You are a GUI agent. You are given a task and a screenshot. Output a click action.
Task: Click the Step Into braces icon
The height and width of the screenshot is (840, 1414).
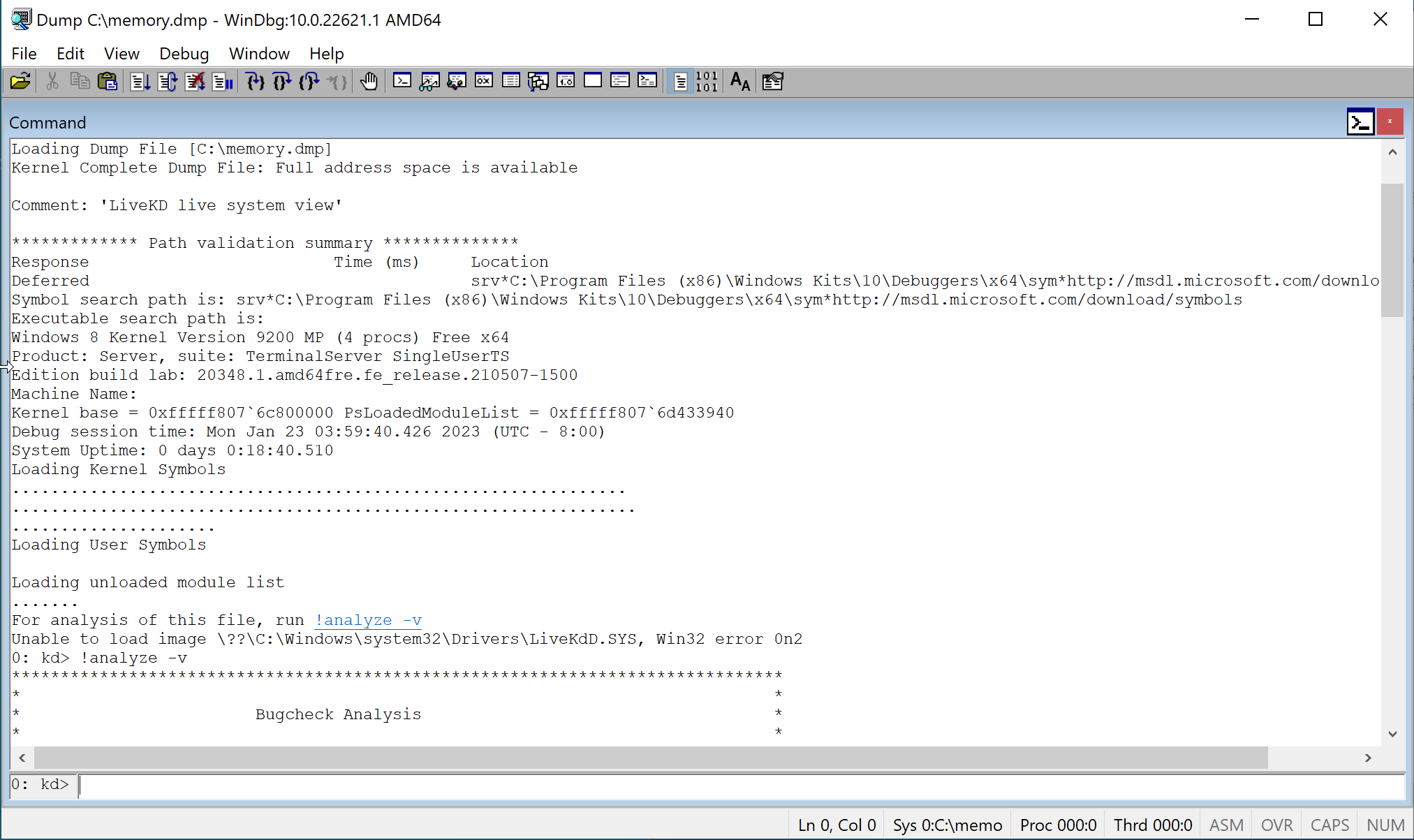point(255,82)
